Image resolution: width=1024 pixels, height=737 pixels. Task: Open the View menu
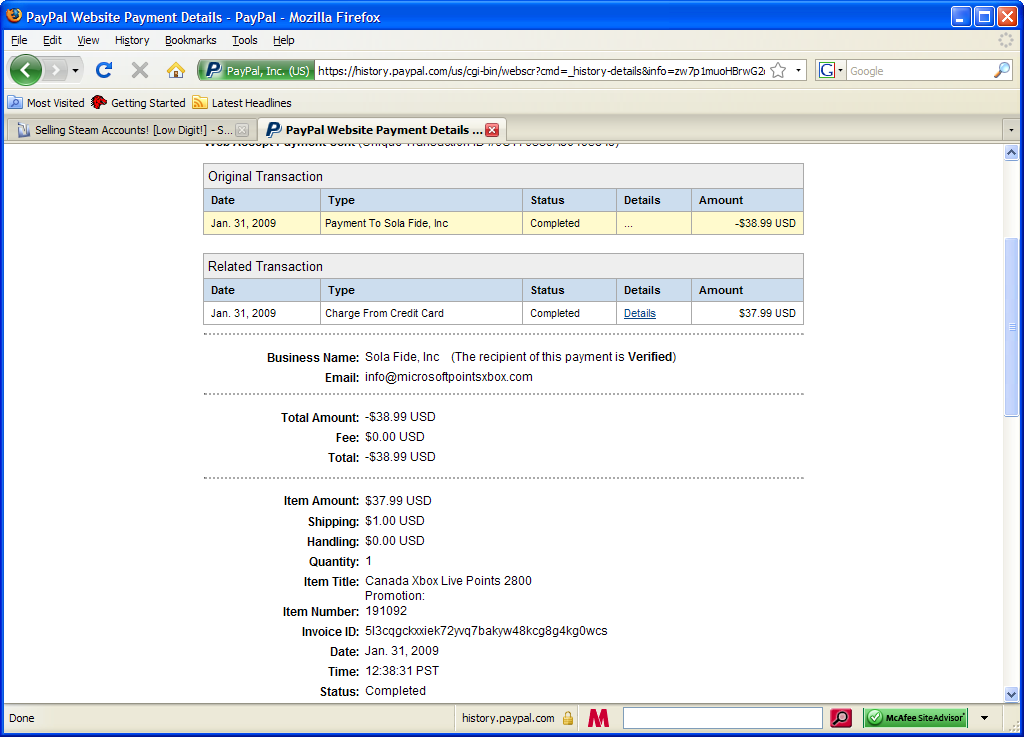point(88,40)
